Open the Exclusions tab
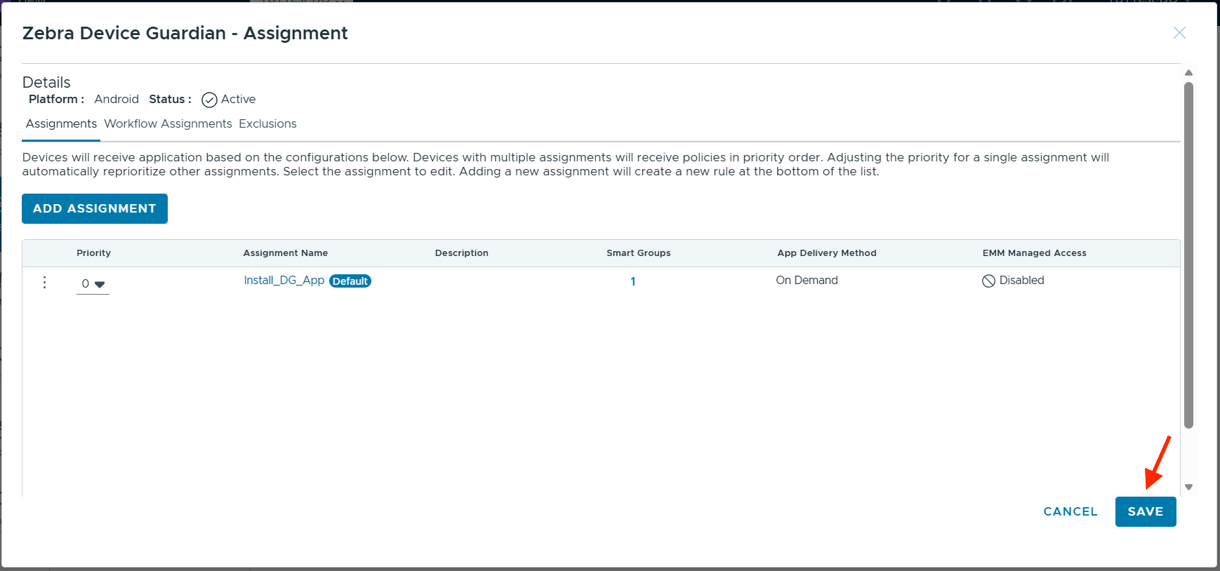 pos(267,124)
